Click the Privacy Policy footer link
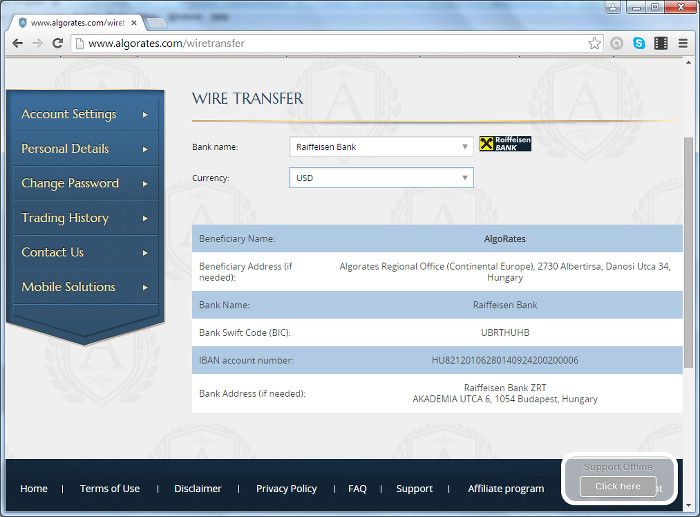700x517 pixels. click(x=286, y=489)
